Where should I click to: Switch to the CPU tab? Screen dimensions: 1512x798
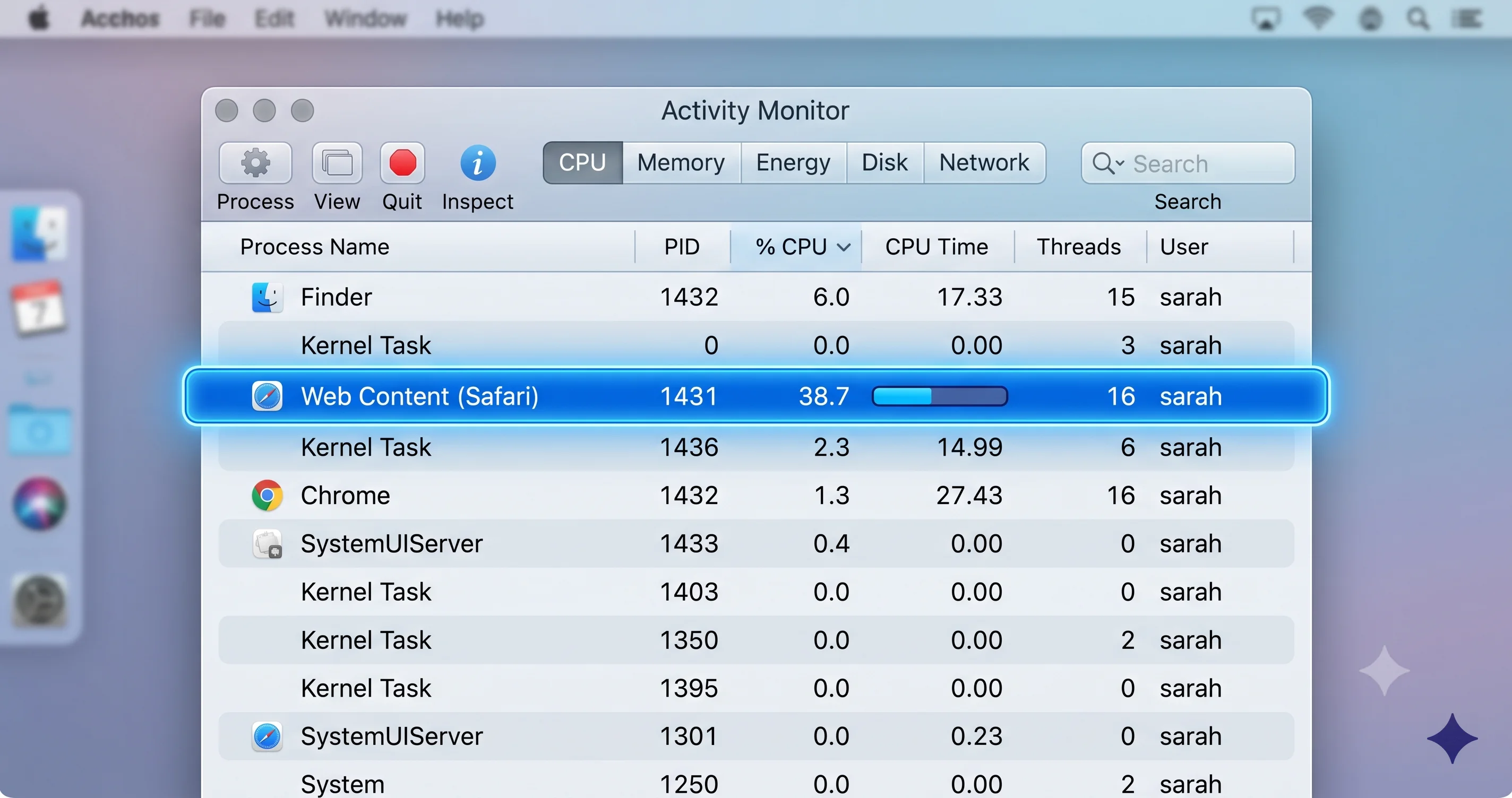click(x=582, y=163)
